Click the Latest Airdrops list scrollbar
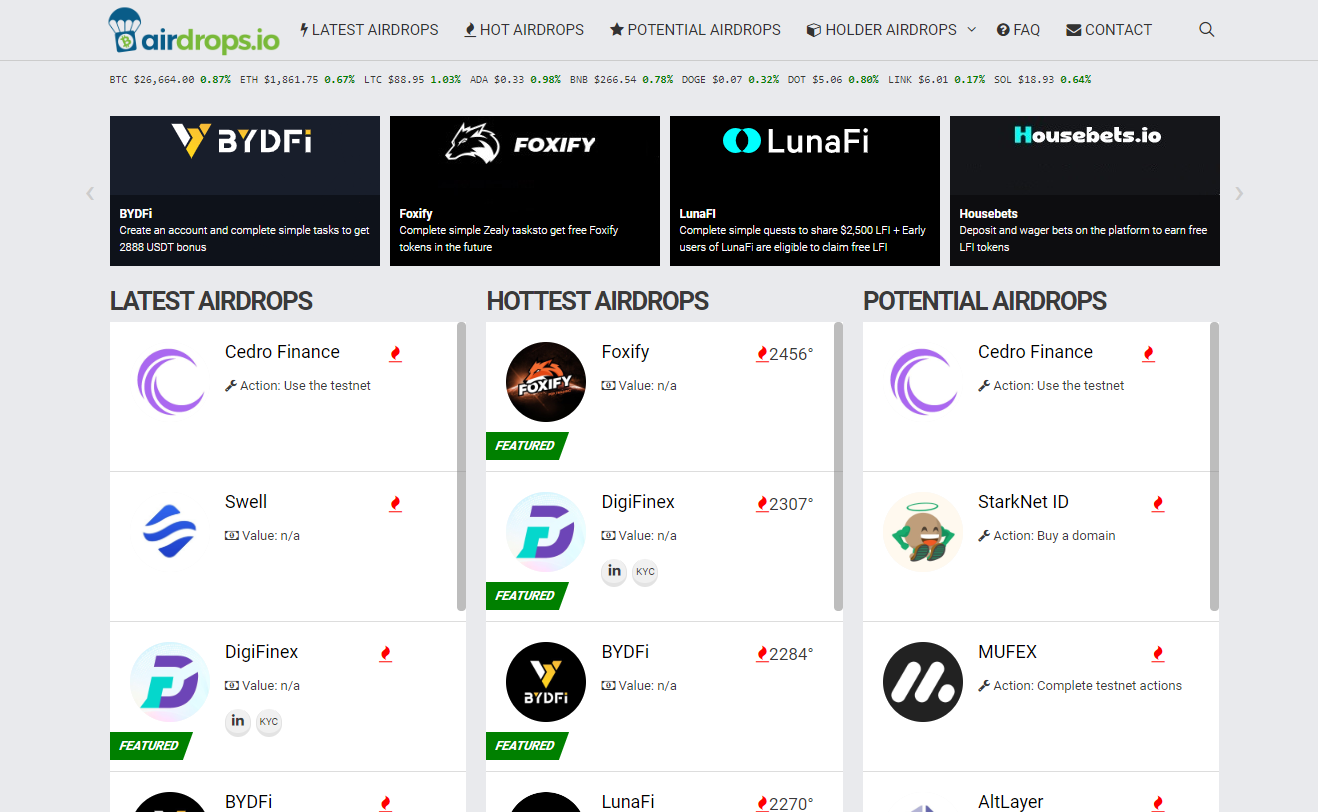 coord(461,466)
